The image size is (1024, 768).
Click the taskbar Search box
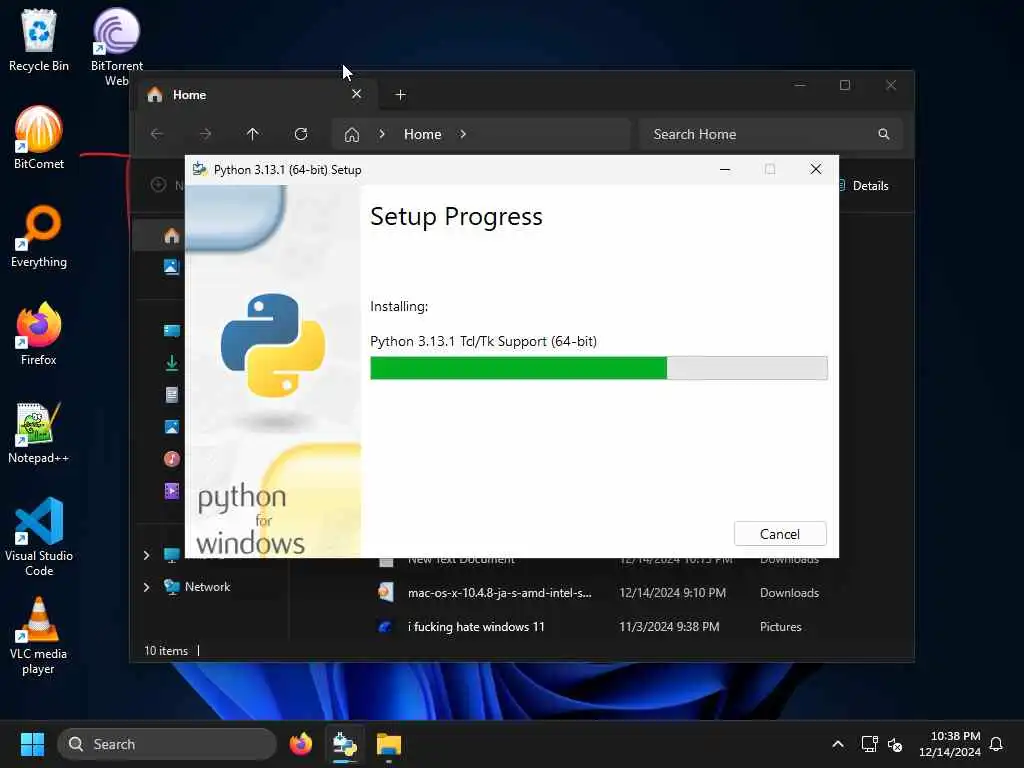click(x=167, y=744)
